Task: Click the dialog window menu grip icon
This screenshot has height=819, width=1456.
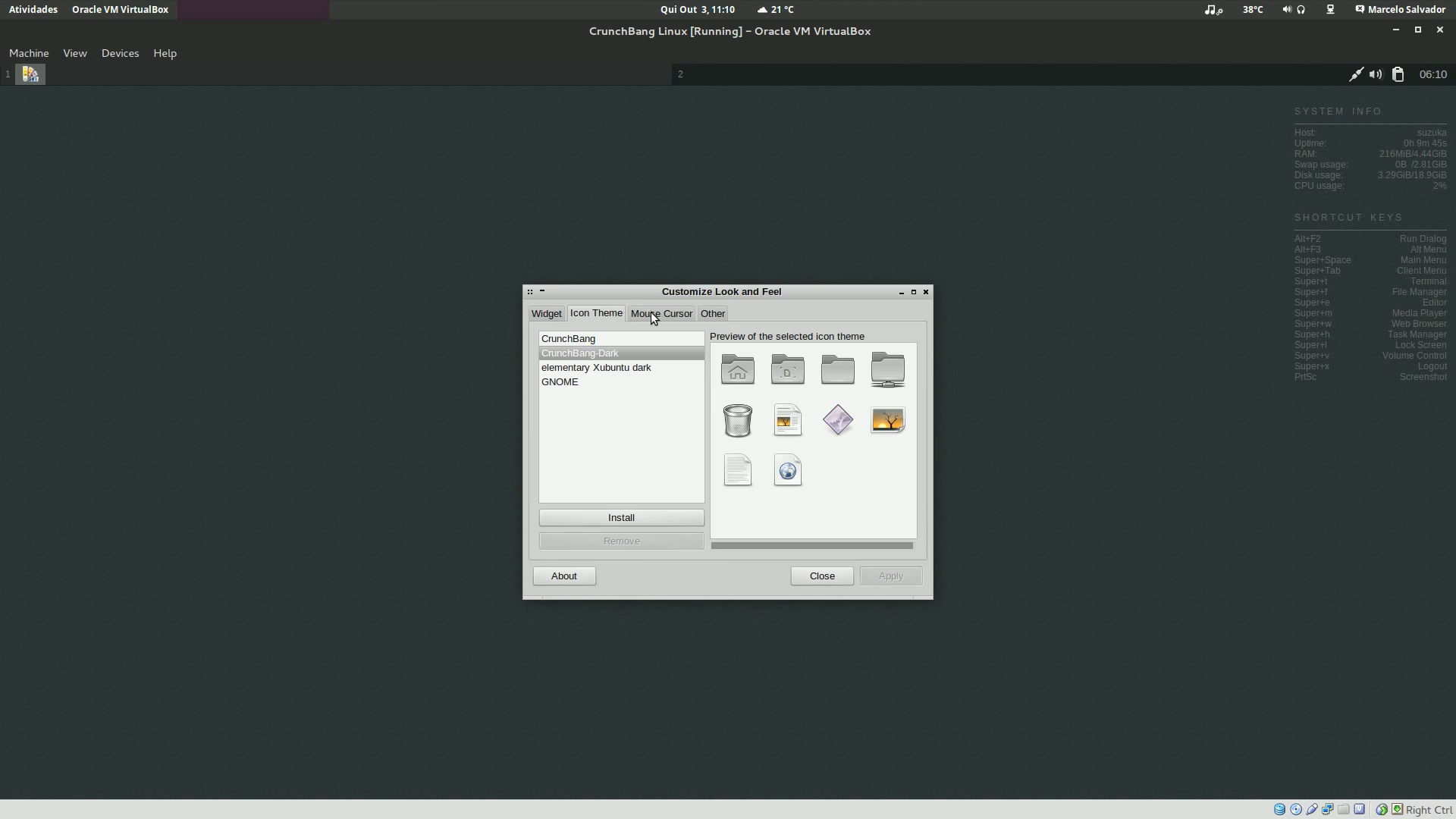Action: (530, 292)
